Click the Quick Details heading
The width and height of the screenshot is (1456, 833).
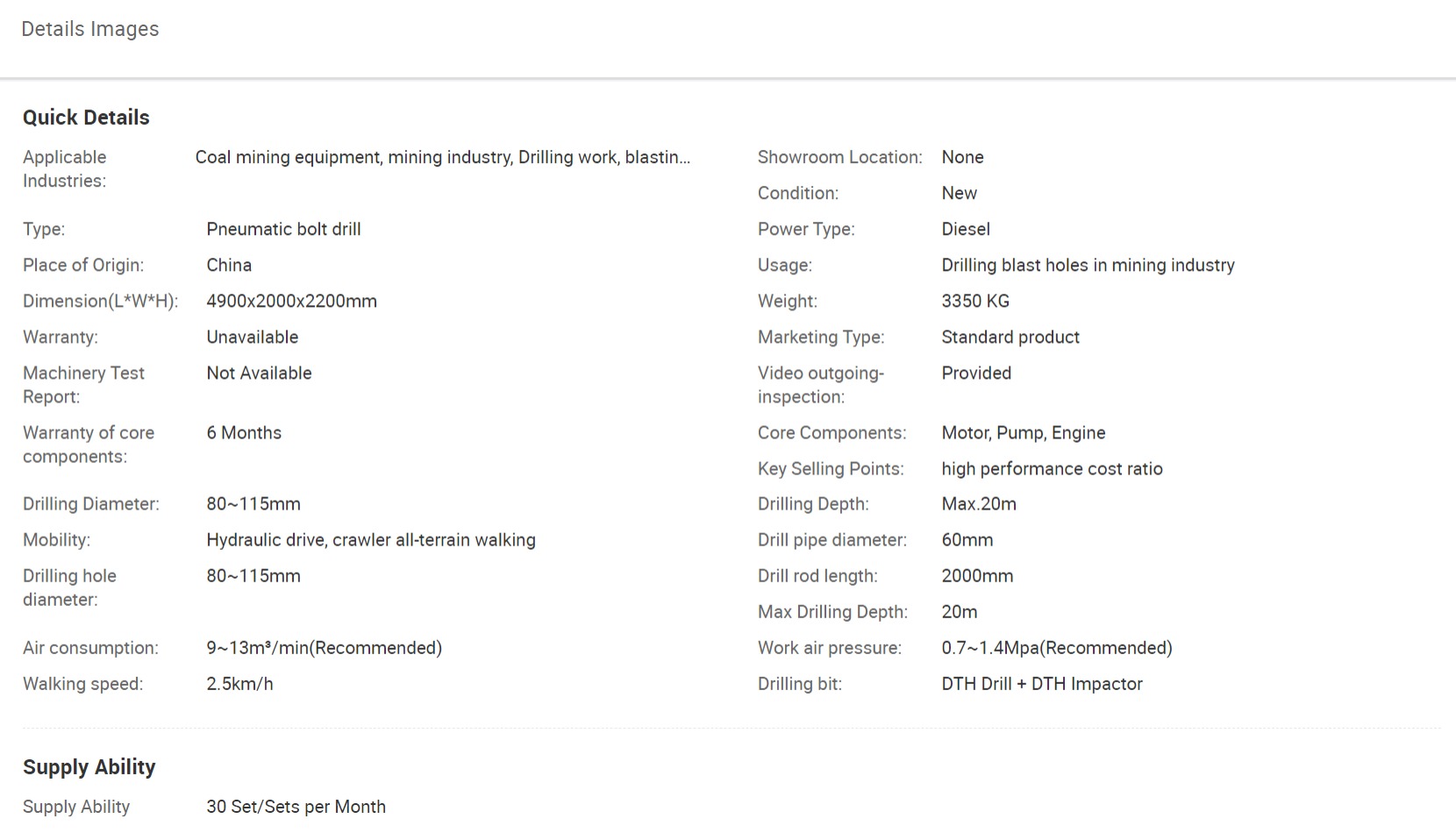tap(86, 117)
